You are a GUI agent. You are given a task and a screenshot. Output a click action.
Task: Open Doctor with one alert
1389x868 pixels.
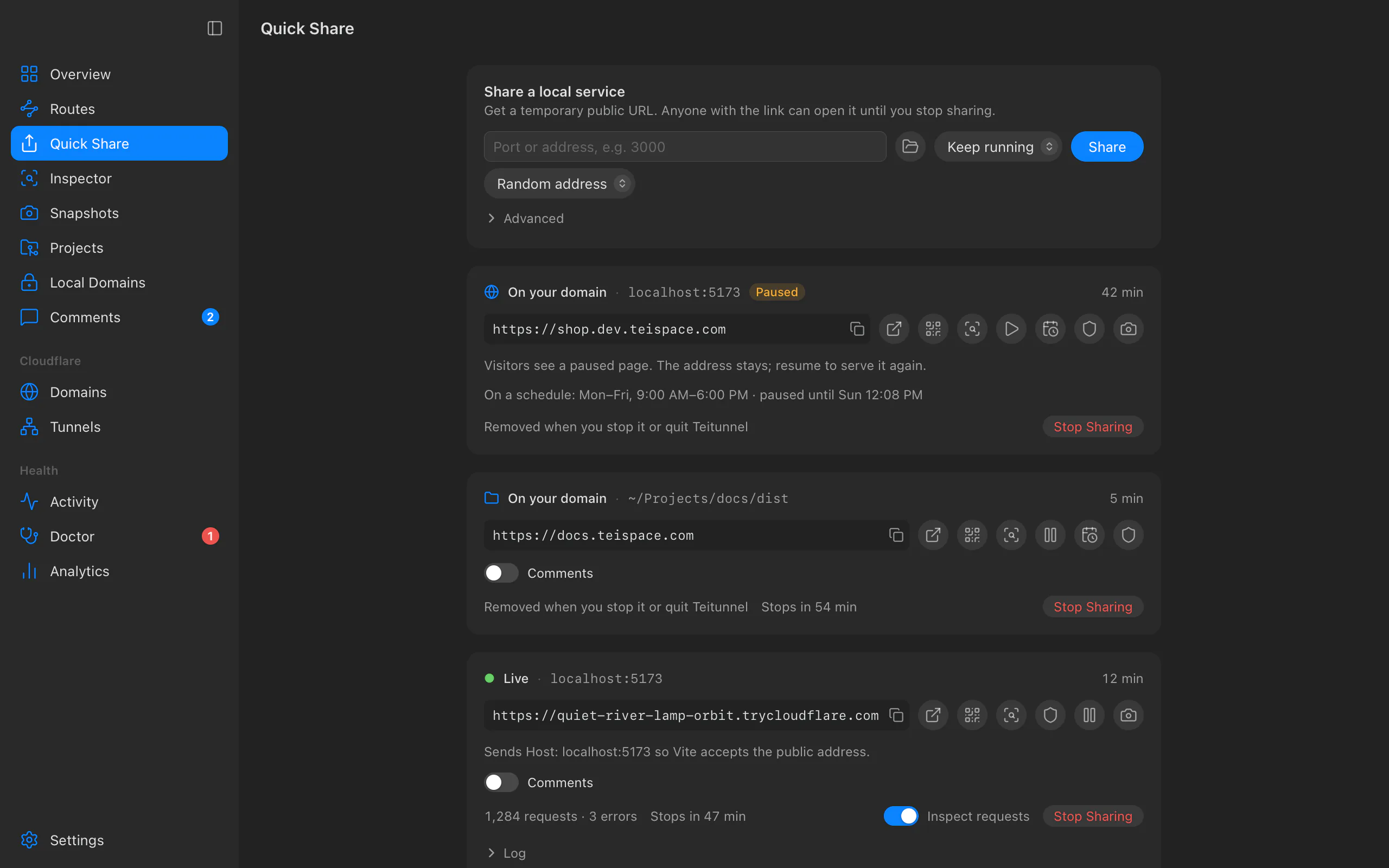click(x=119, y=536)
